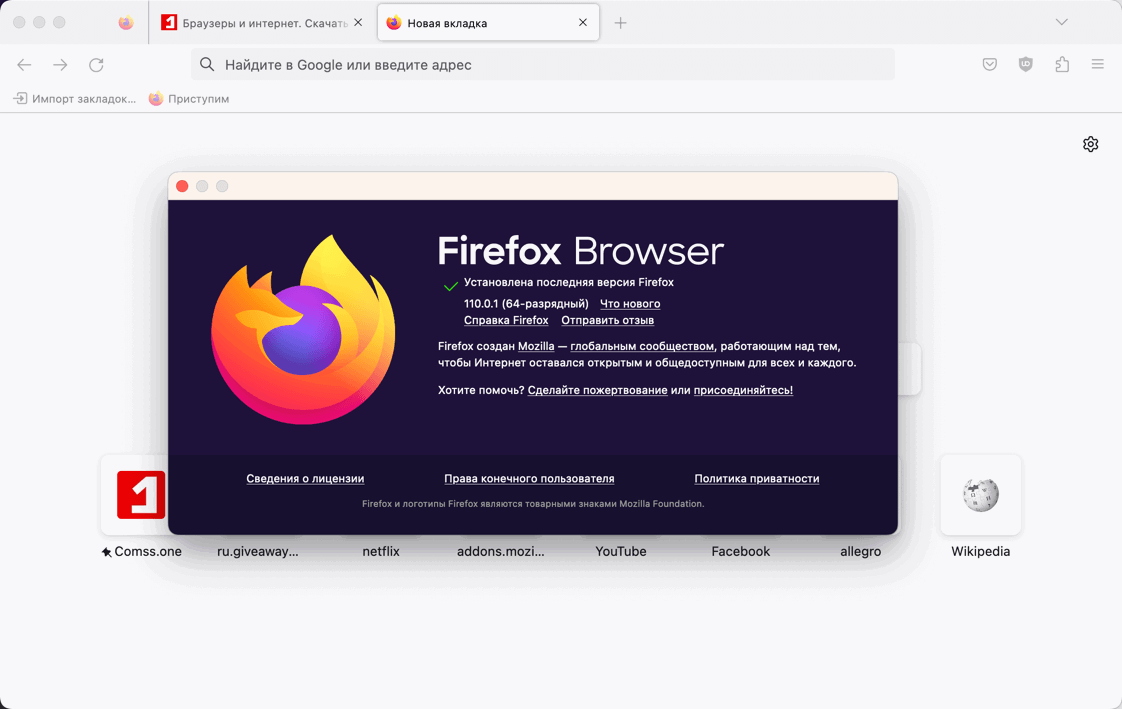
Task: Click the Facebook shortcut label
Action: click(x=741, y=552)
